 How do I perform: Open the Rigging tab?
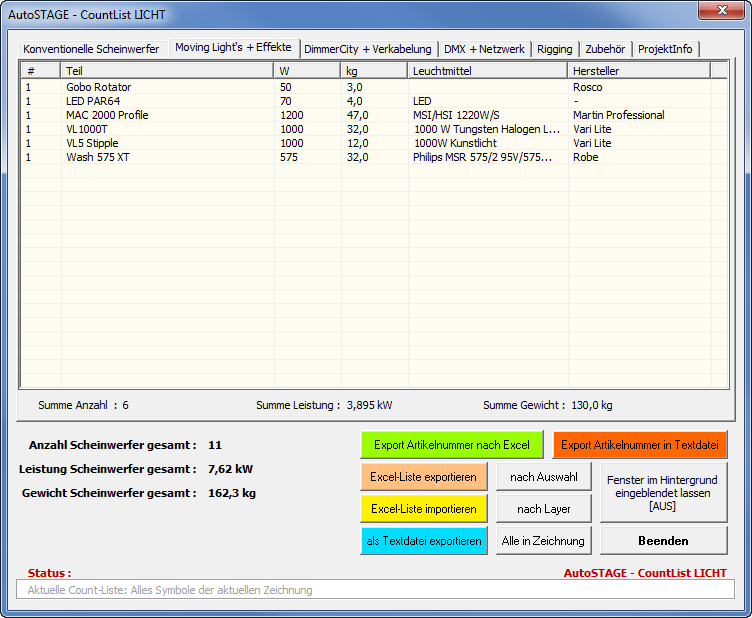pos(554,49)
